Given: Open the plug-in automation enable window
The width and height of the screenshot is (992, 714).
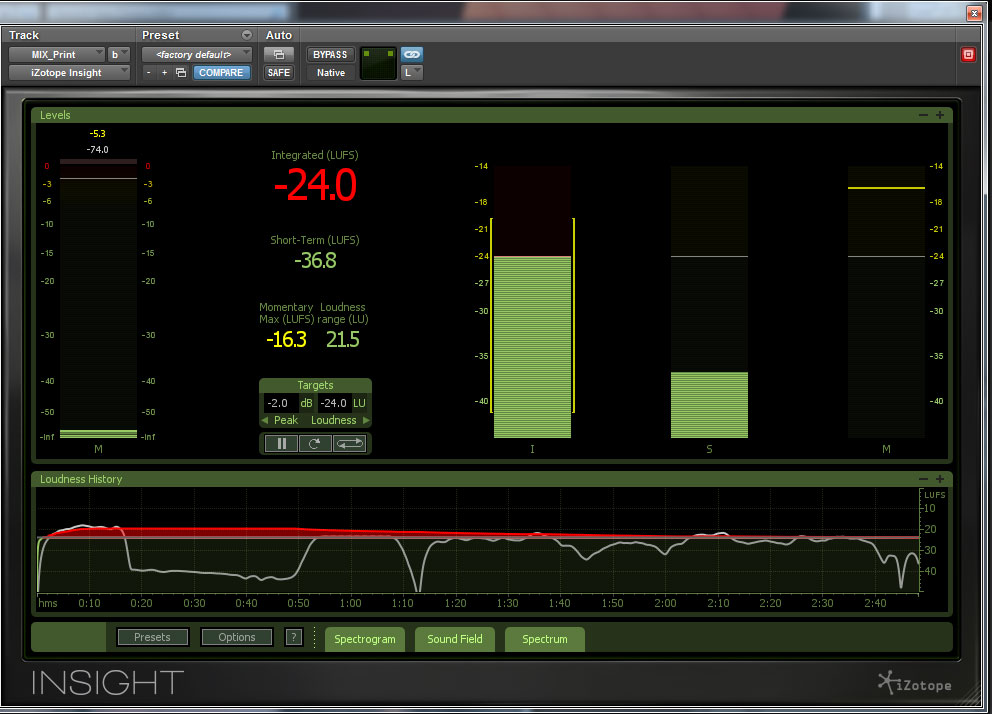Looking at the screenshot, I should point(278,54).
